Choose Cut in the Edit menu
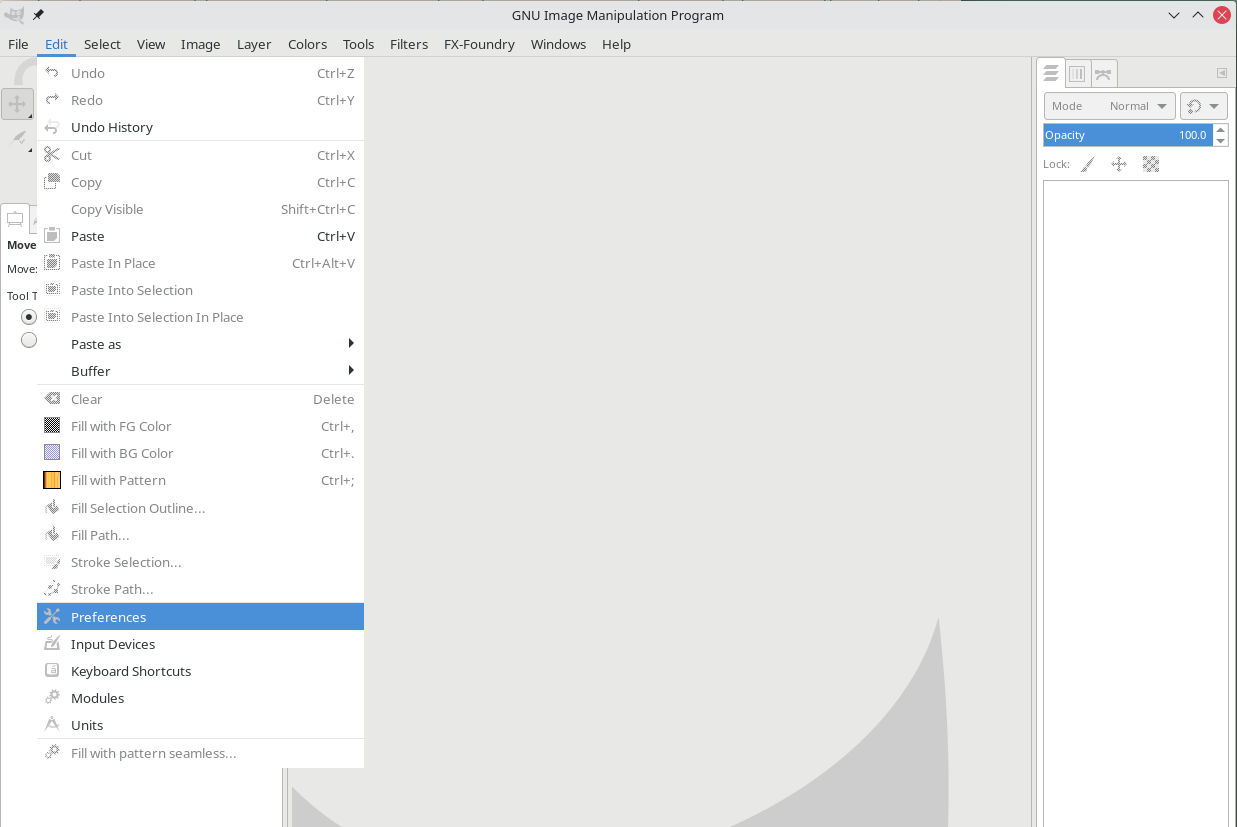Viewport: 1237px width, 827px height. click(200, 155)
